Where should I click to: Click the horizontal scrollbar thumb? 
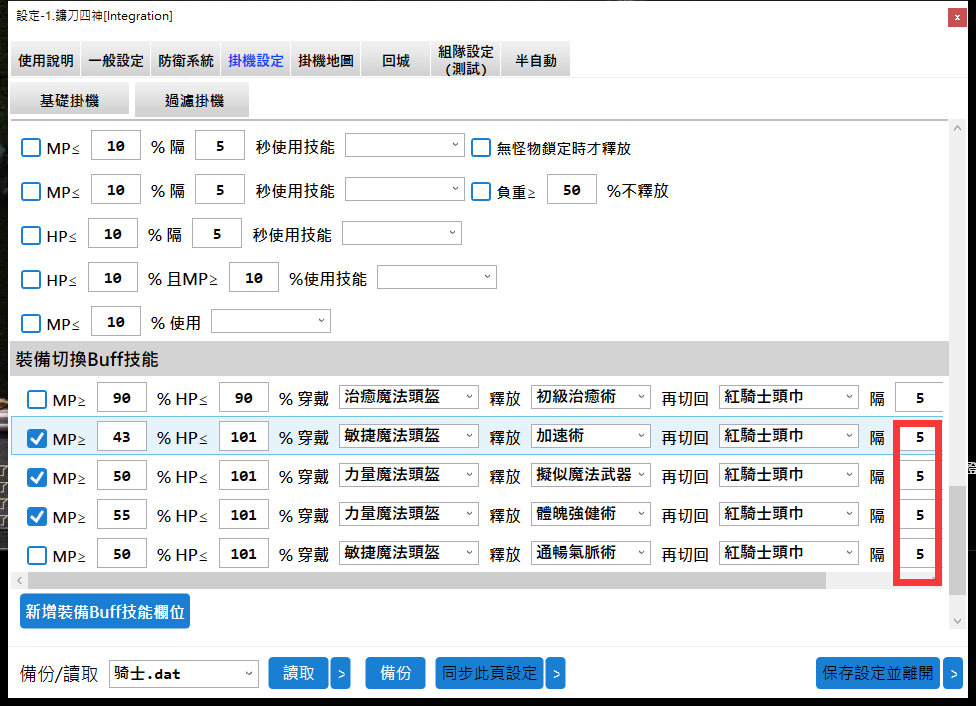click(x=426, y=580)
